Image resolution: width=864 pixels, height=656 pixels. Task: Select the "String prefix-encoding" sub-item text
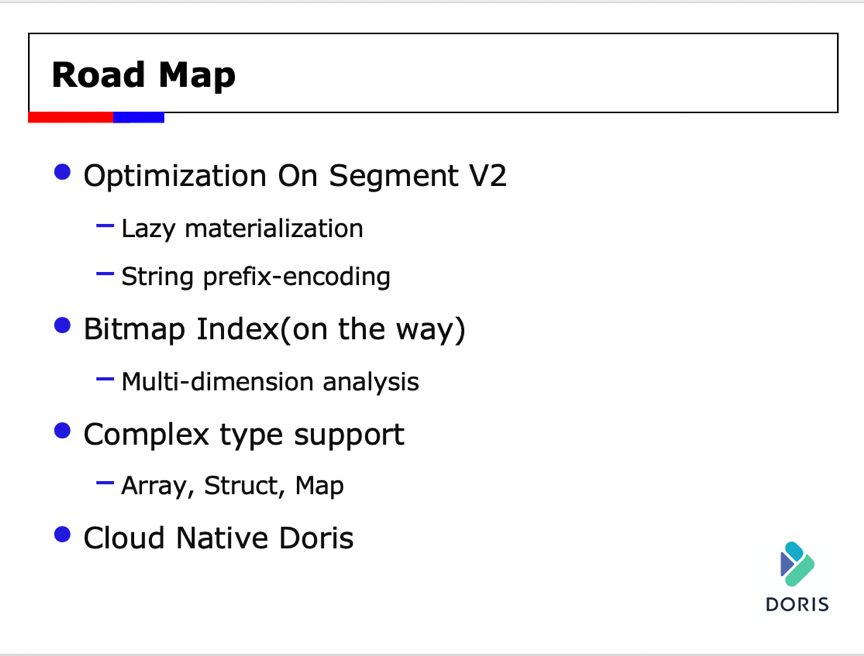click(255, 276)
